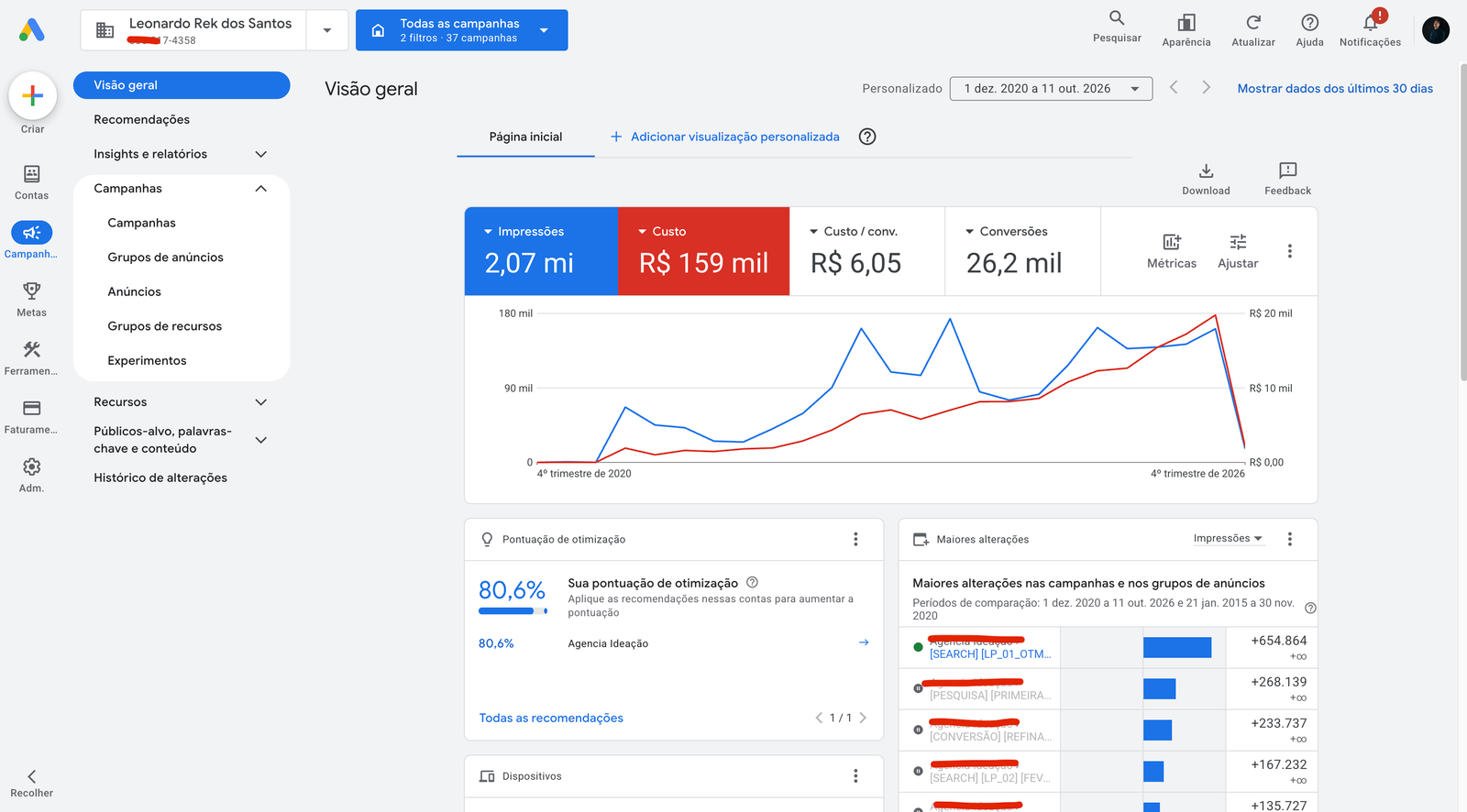Open the Todas as campanhas dropdown
The width and height of the screenshot is (1467, 812).
click(x=462, y=30)
